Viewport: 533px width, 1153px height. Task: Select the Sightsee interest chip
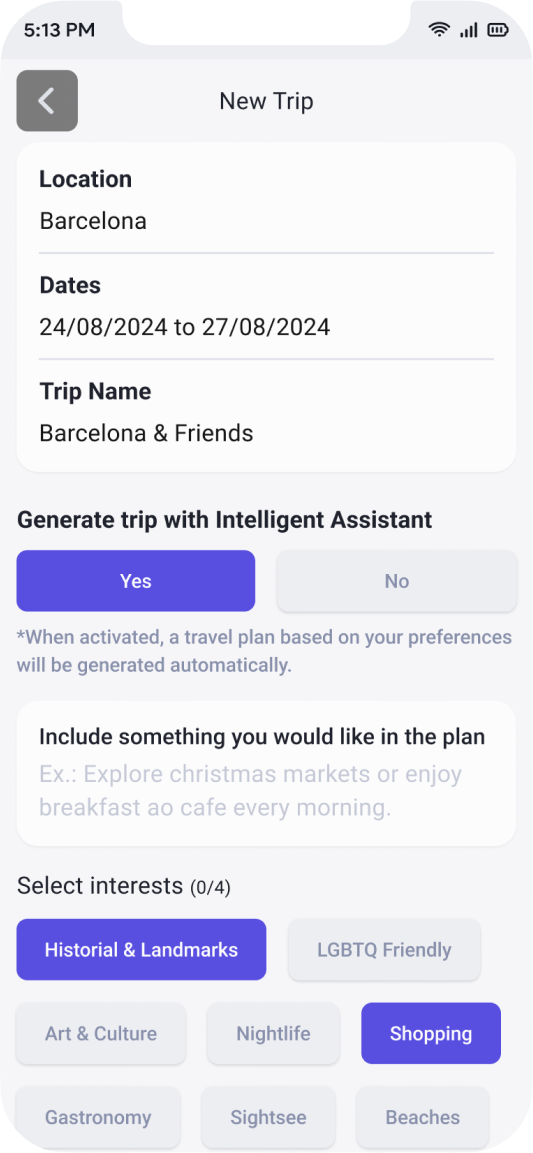click(268, 1117)
